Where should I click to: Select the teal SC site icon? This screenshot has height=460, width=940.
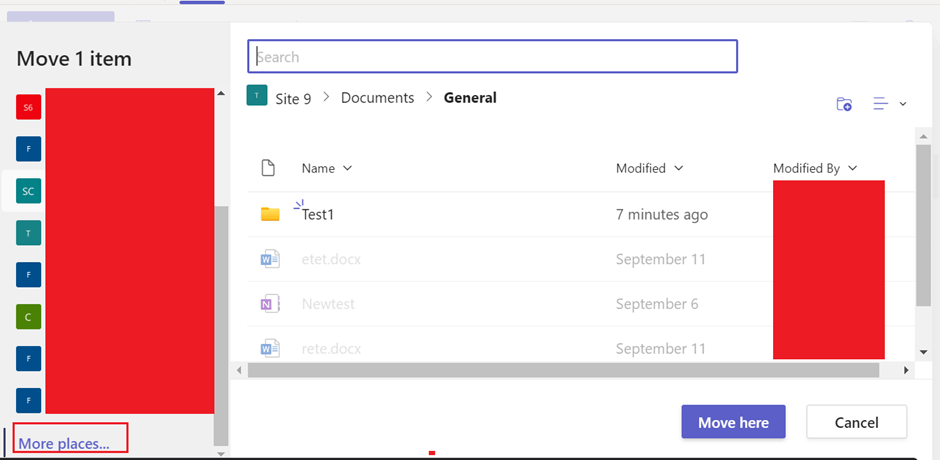coord(28,191)
